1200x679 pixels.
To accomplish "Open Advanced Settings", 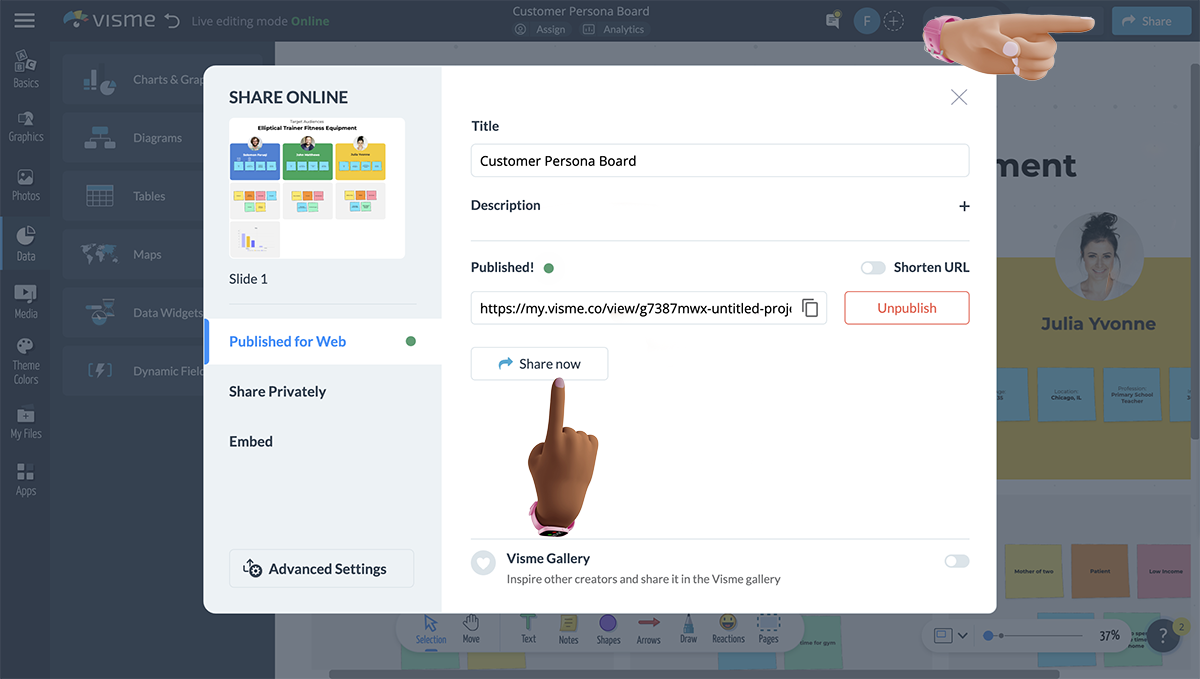I will (x=321, y=569).
